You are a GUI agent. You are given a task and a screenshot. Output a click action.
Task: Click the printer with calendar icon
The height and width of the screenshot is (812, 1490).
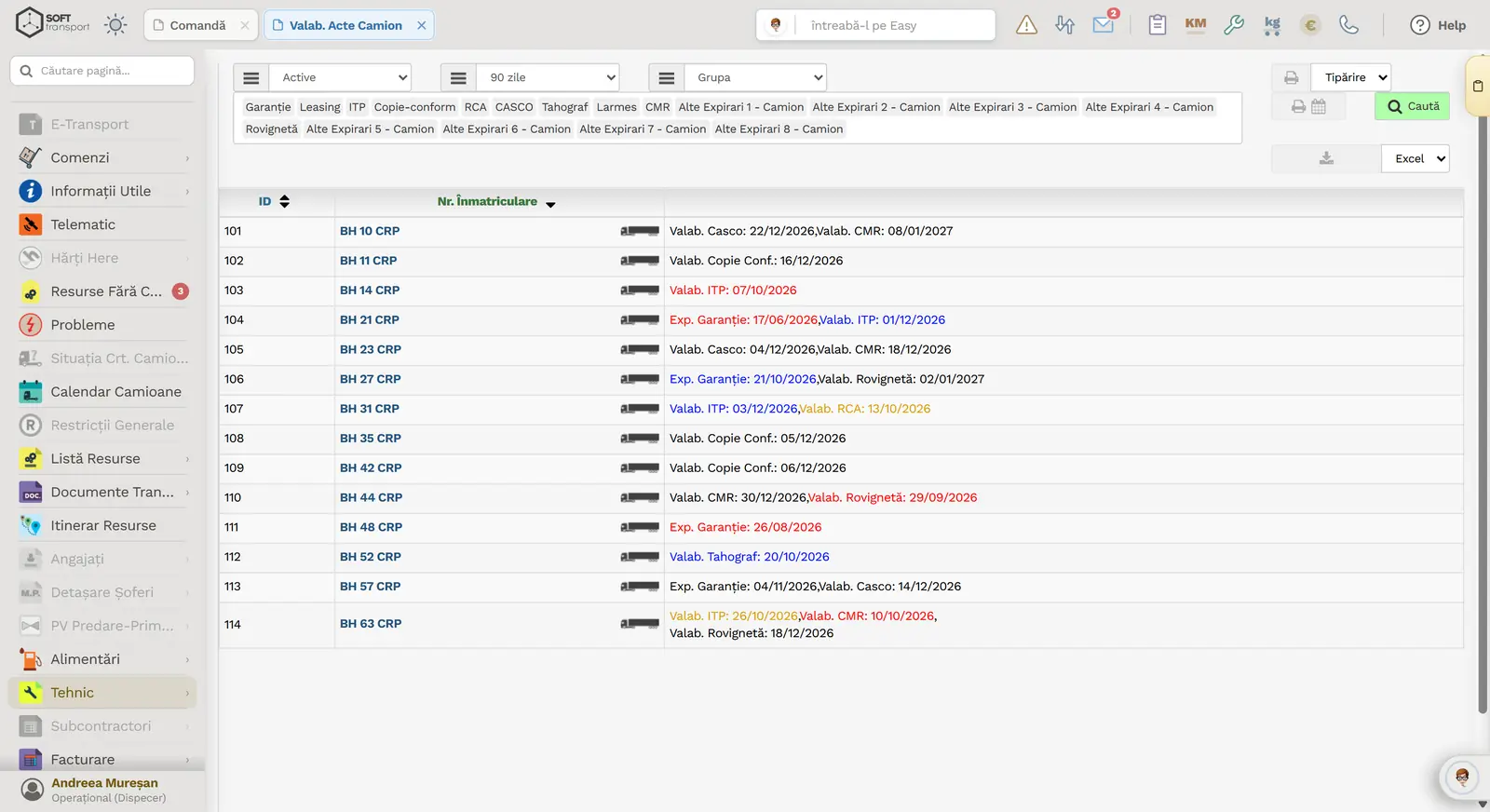coord(1308,106)
